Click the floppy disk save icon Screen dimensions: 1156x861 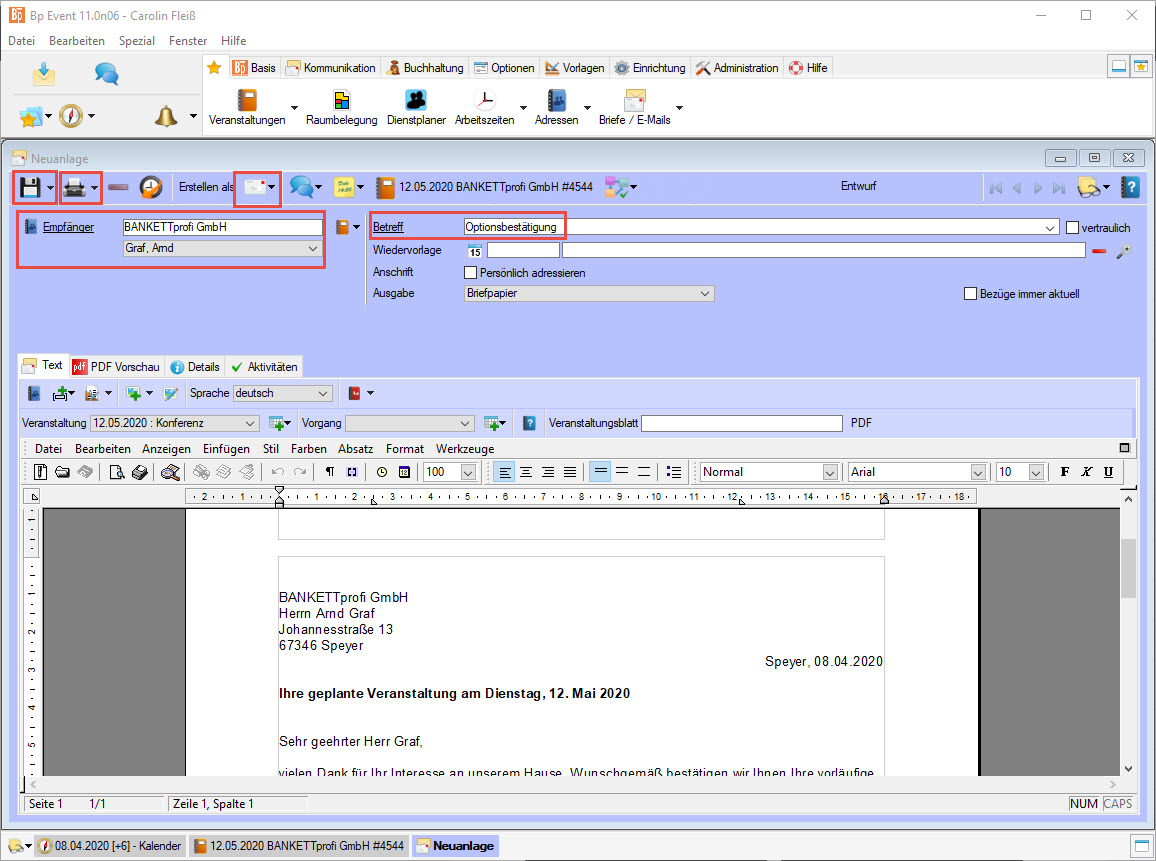click(x=30, y=187)
